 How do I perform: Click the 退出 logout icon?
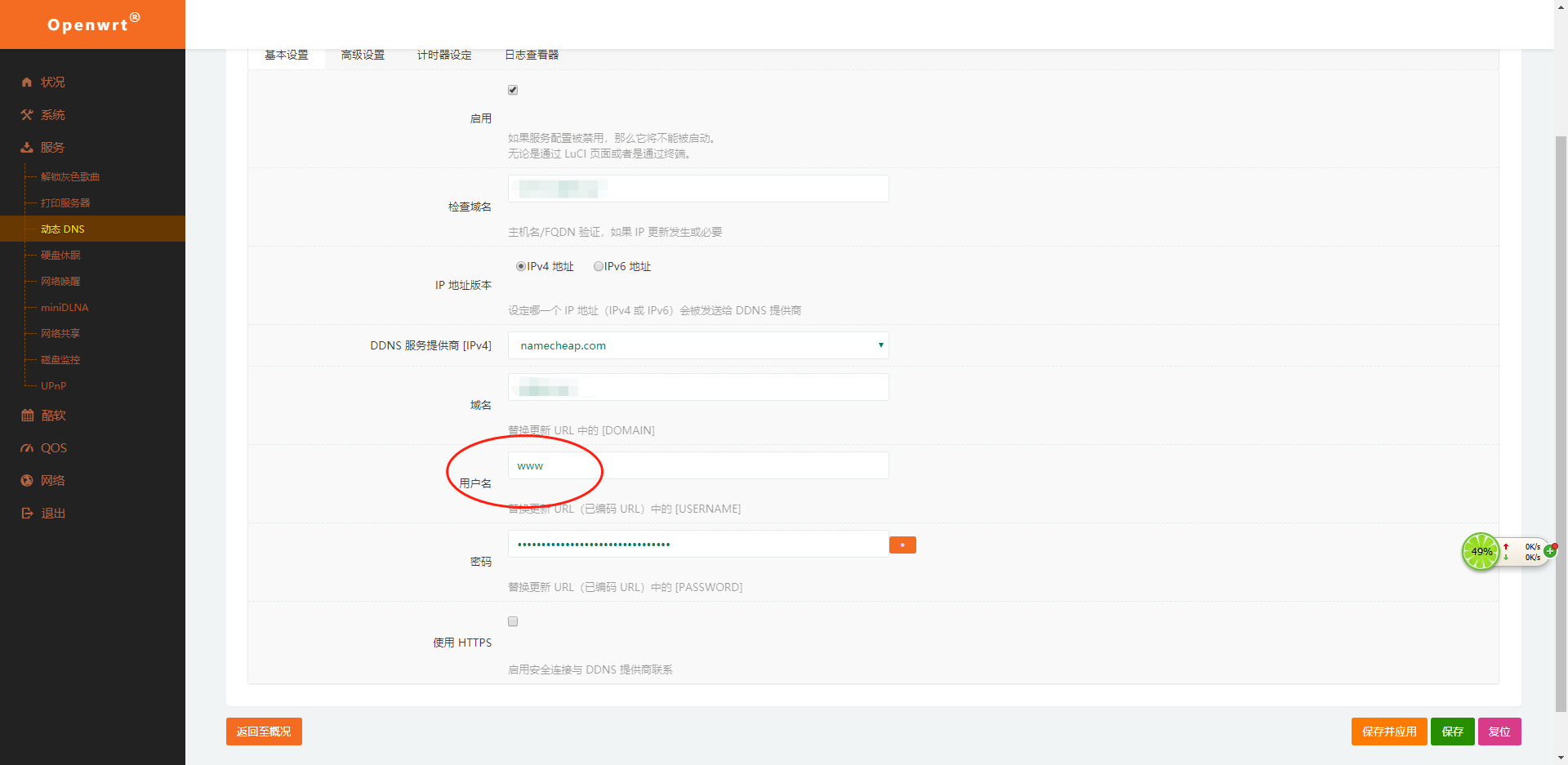coord(27,513)
